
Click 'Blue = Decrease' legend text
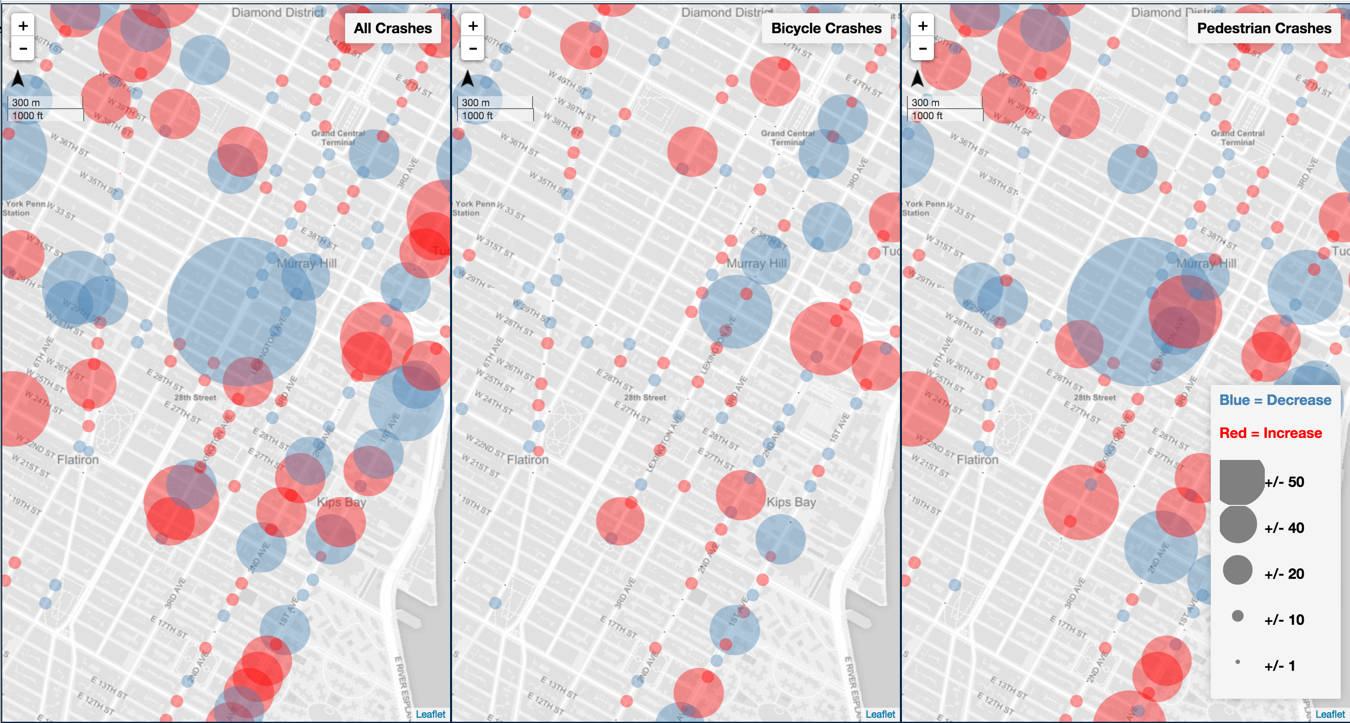(1275, 400)
